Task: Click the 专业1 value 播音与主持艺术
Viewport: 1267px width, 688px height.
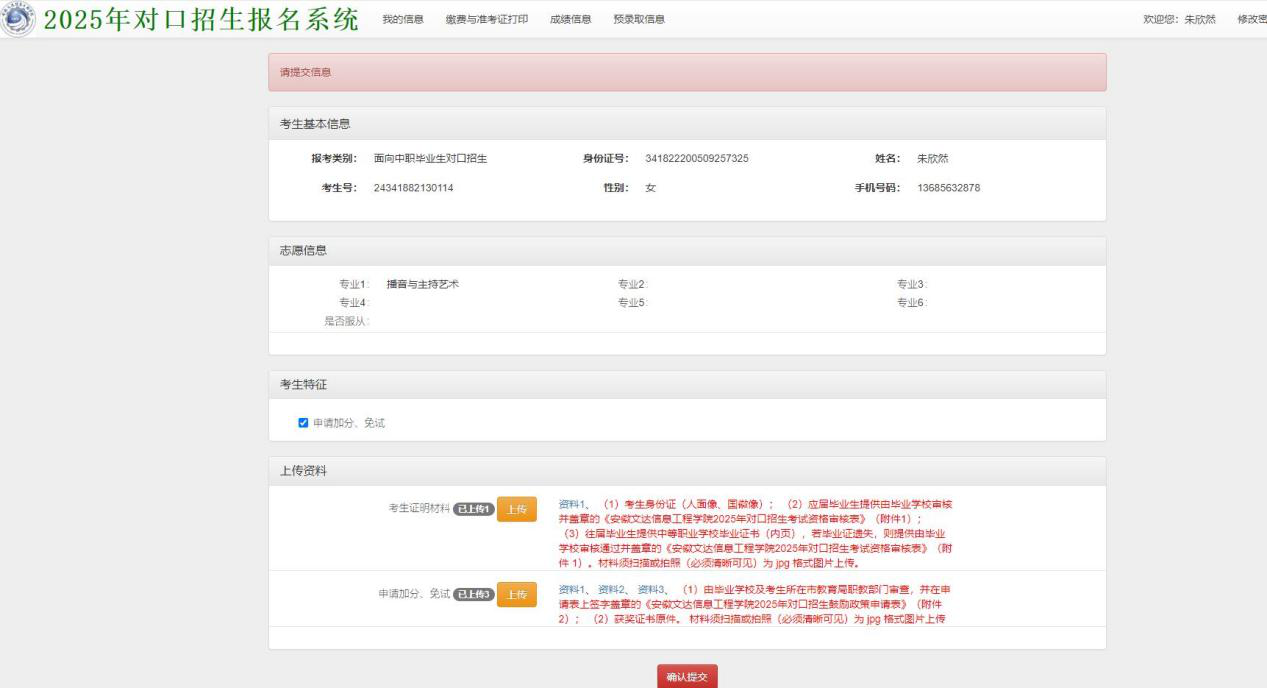Action: [x=423, y=285]
